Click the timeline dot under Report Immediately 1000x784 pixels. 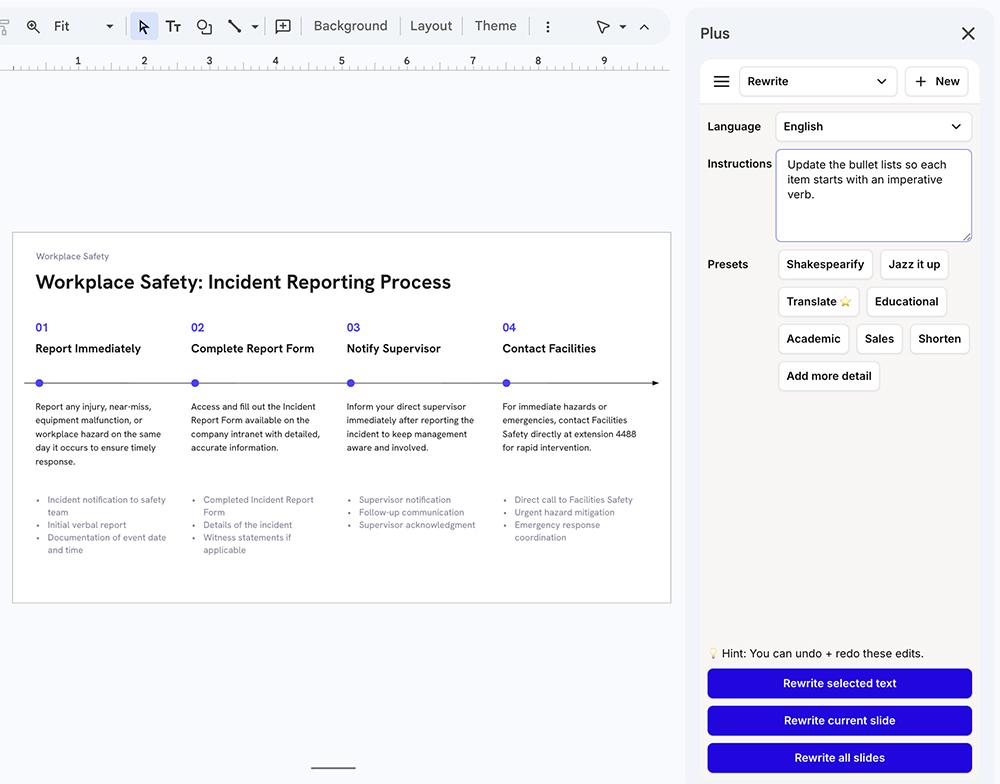coord(40,383)
